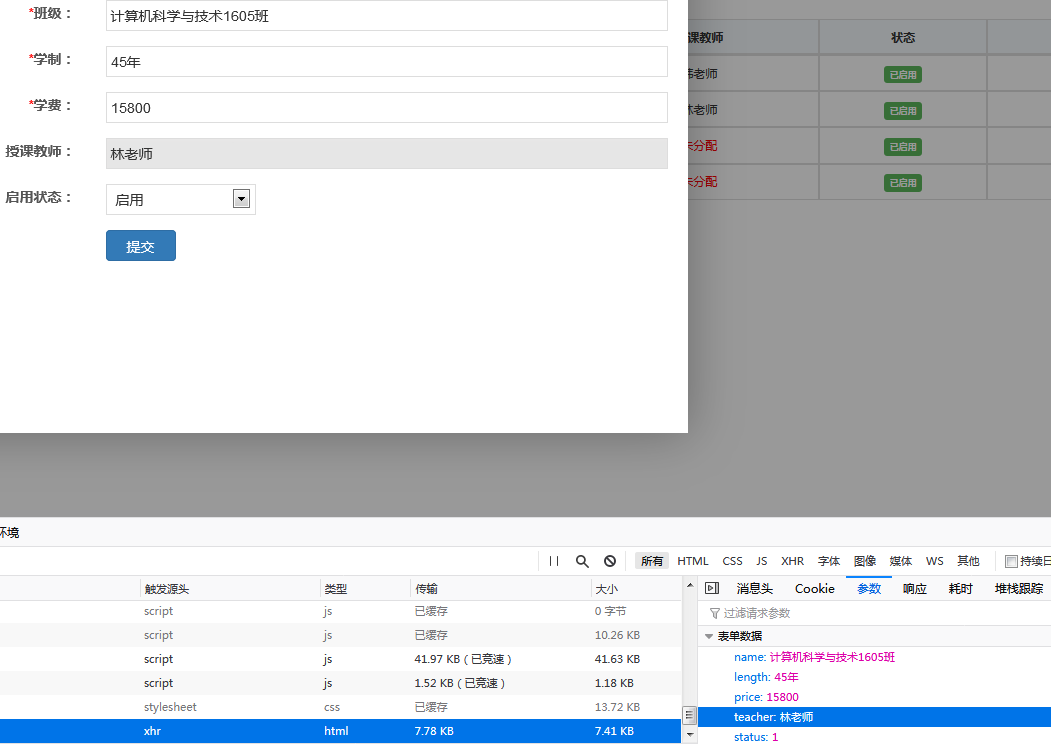
Task: Click the 已启用 badge in the first table row
Action: 903,74
